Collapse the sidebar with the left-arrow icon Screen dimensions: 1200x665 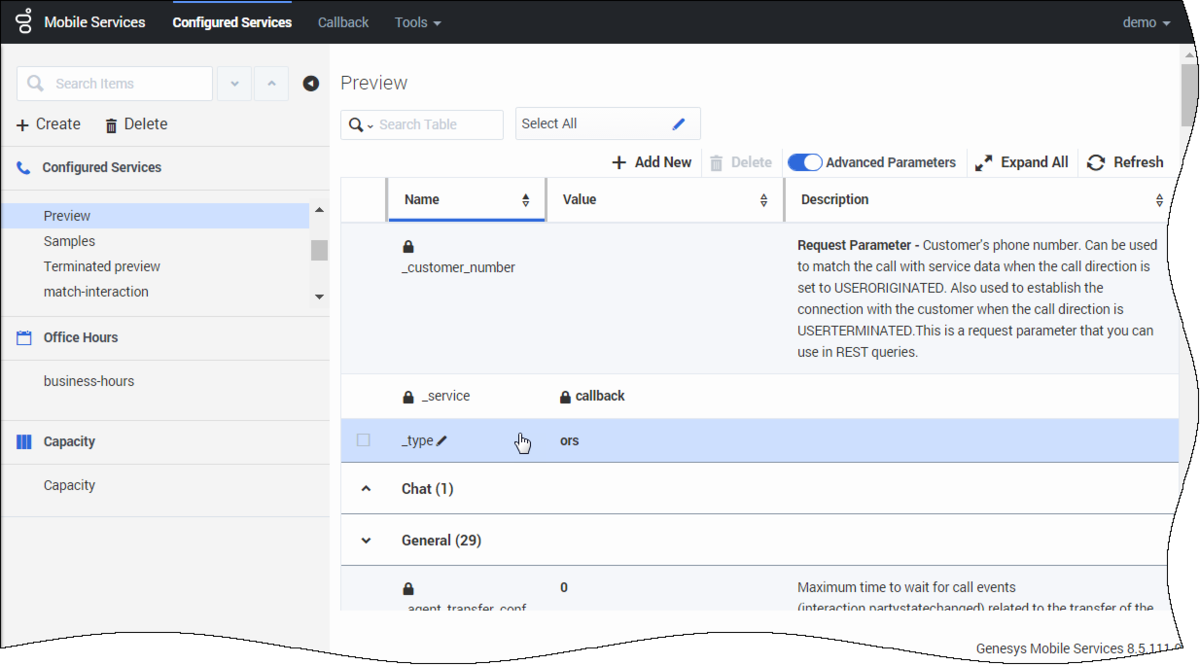311,84
